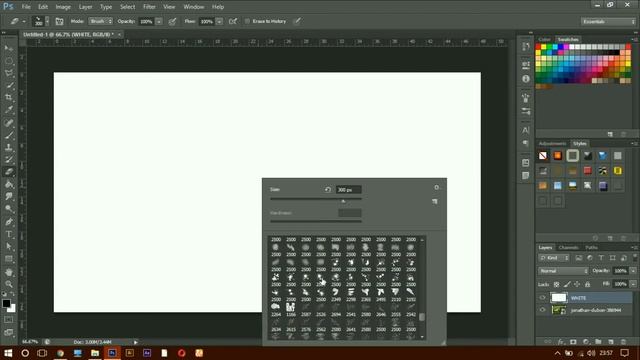
Task: Select the Paint Bucket tool
Action: pos(9,184)
